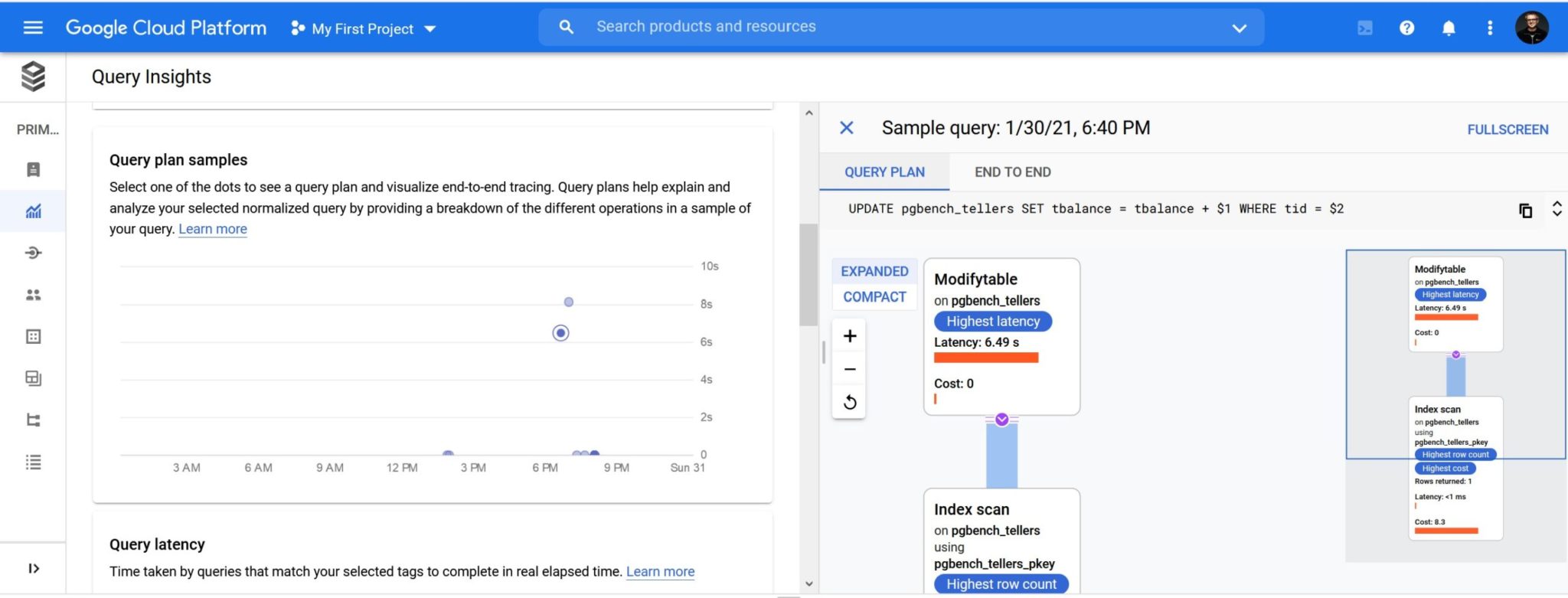Click the Cost: 0 text on Modifytable
The height and width of the screenshot is (598, 1568).
954,384
